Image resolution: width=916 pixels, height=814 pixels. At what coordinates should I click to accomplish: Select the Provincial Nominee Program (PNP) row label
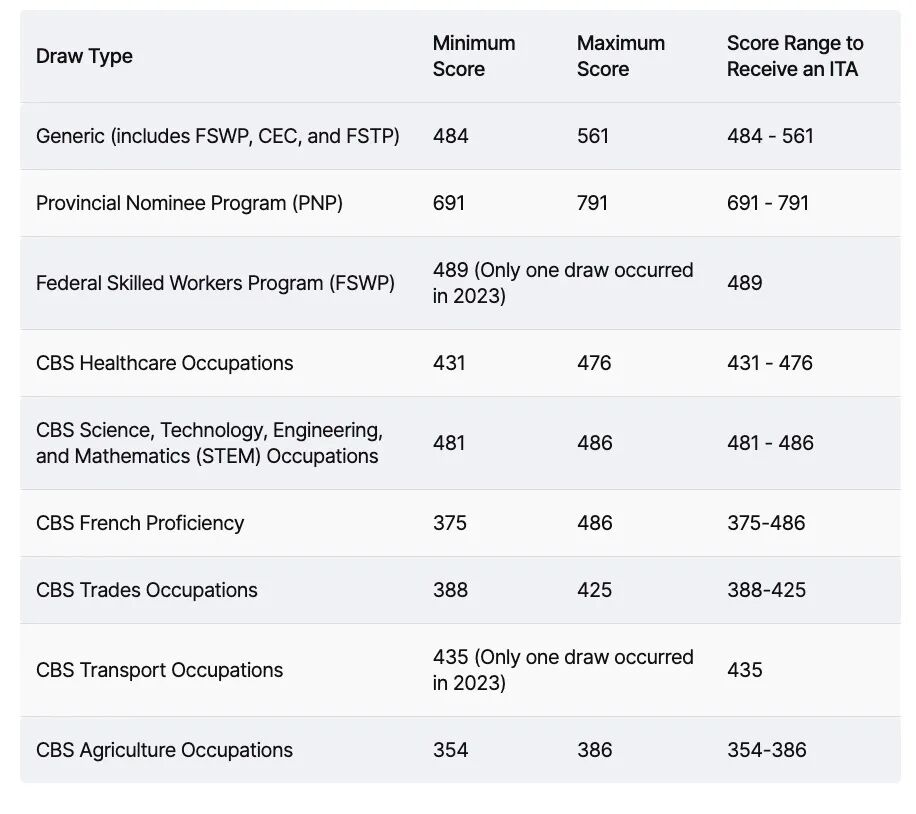(189, 203)
